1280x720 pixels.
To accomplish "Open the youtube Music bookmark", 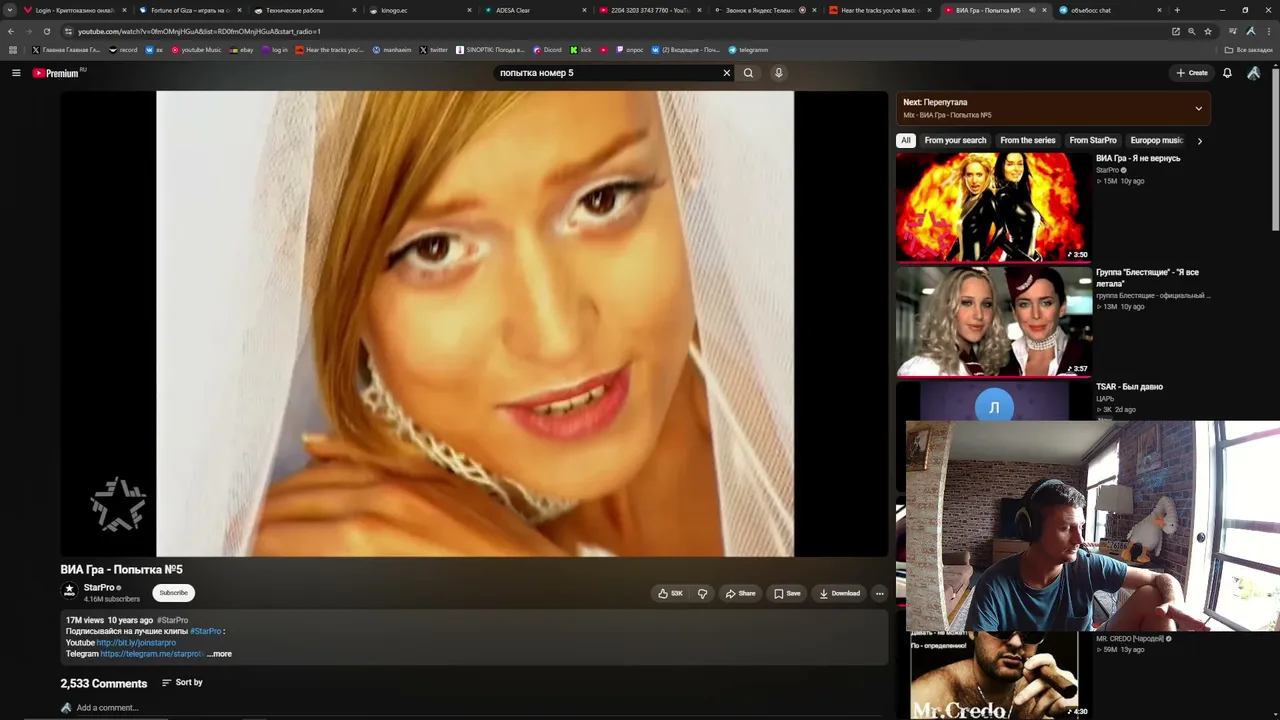I will pos(196,50).
